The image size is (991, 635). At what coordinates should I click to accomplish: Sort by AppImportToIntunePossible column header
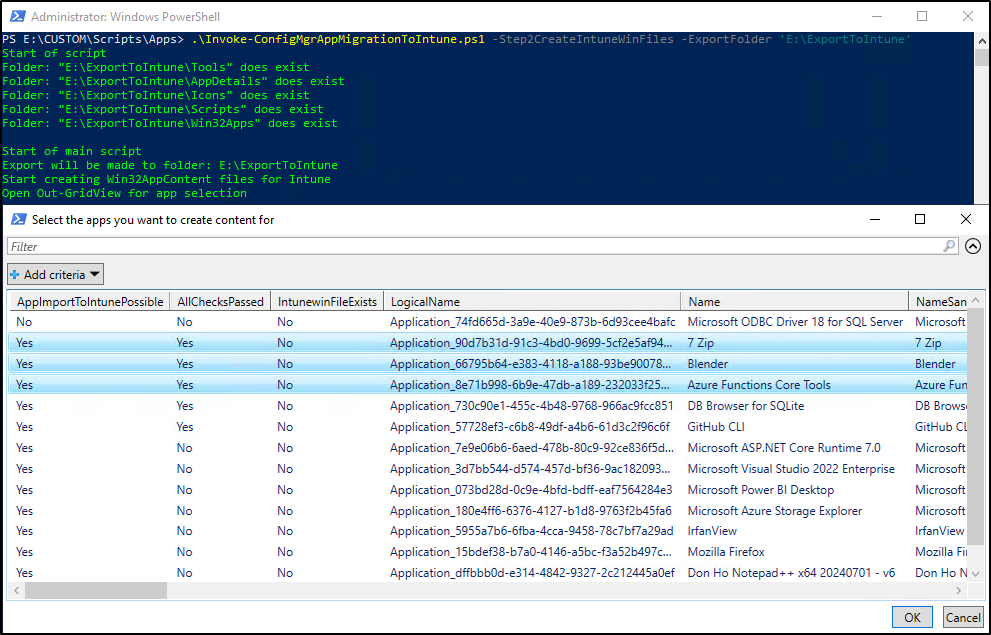[x=90, y=301]
